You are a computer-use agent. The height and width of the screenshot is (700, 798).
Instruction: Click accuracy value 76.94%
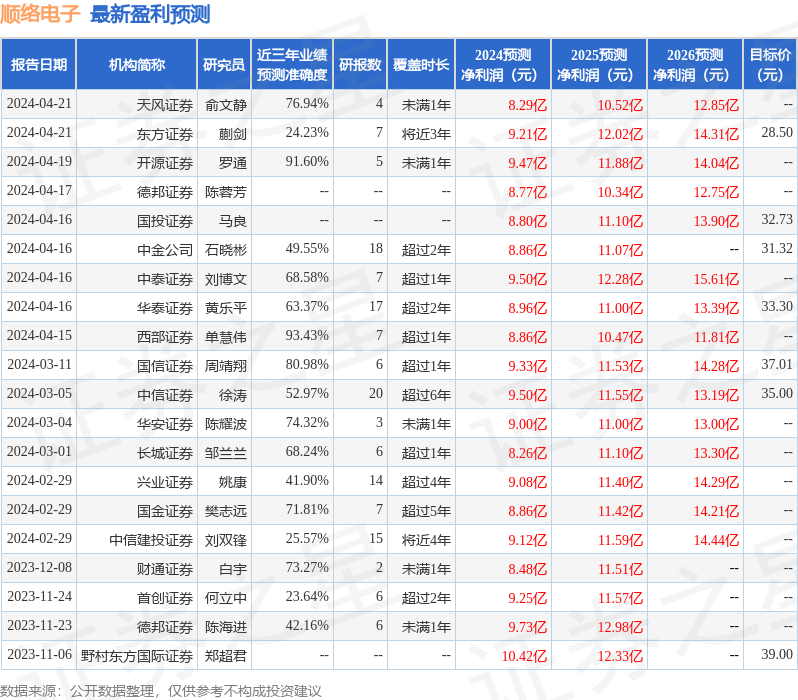tap(307, 104)
